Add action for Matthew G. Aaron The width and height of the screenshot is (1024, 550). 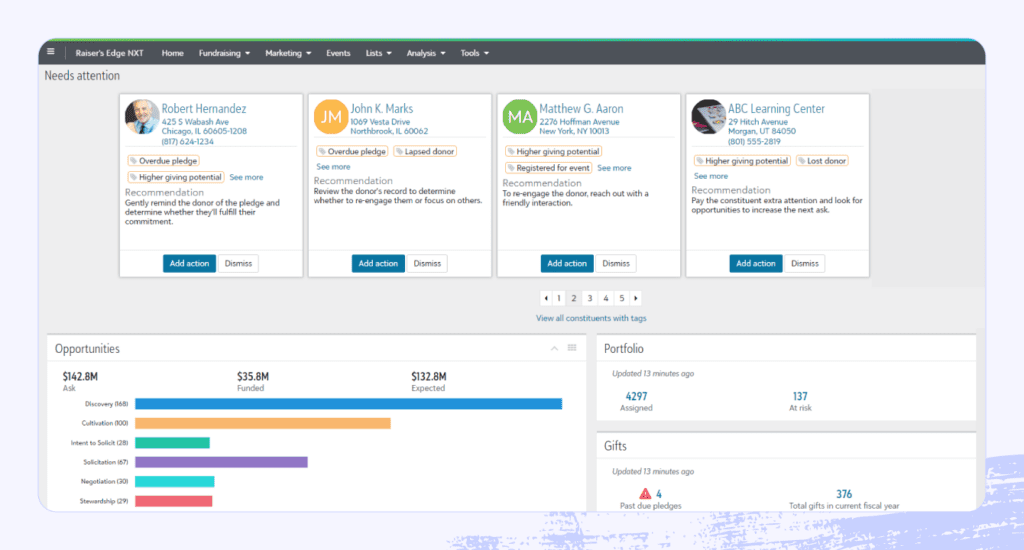[x=567, y=263]
